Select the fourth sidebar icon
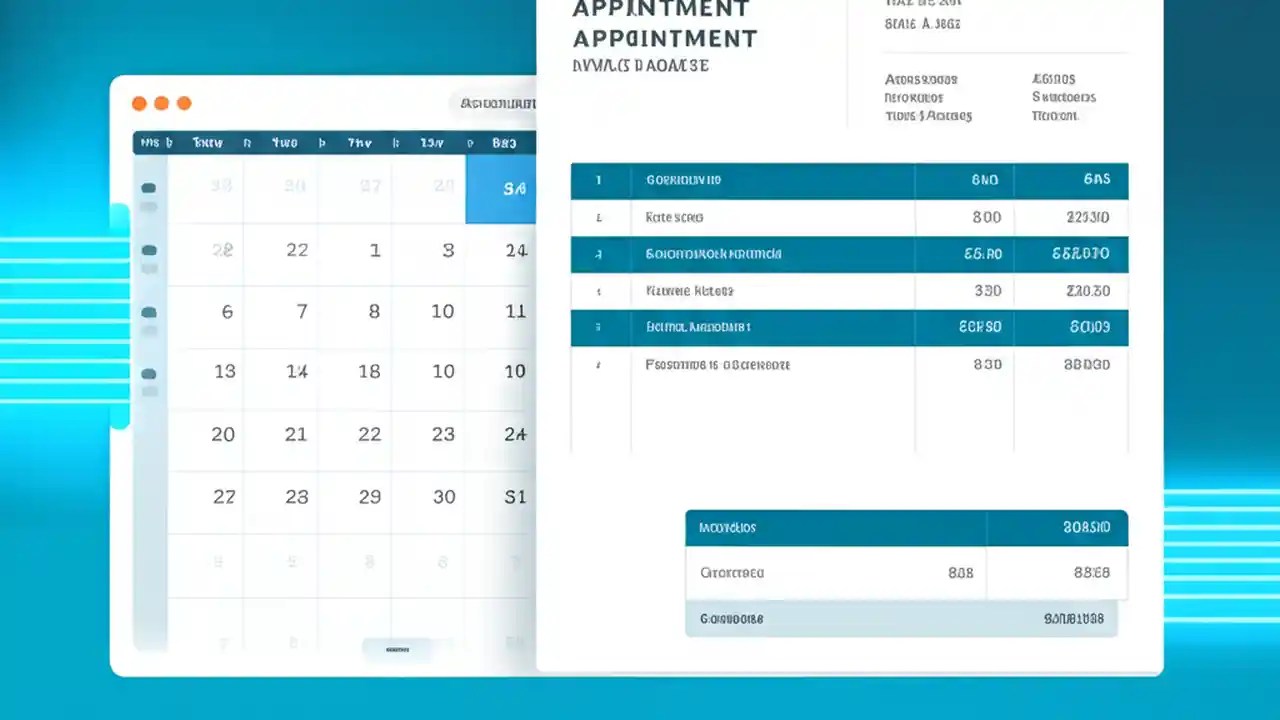 click(x=148, y=374)
